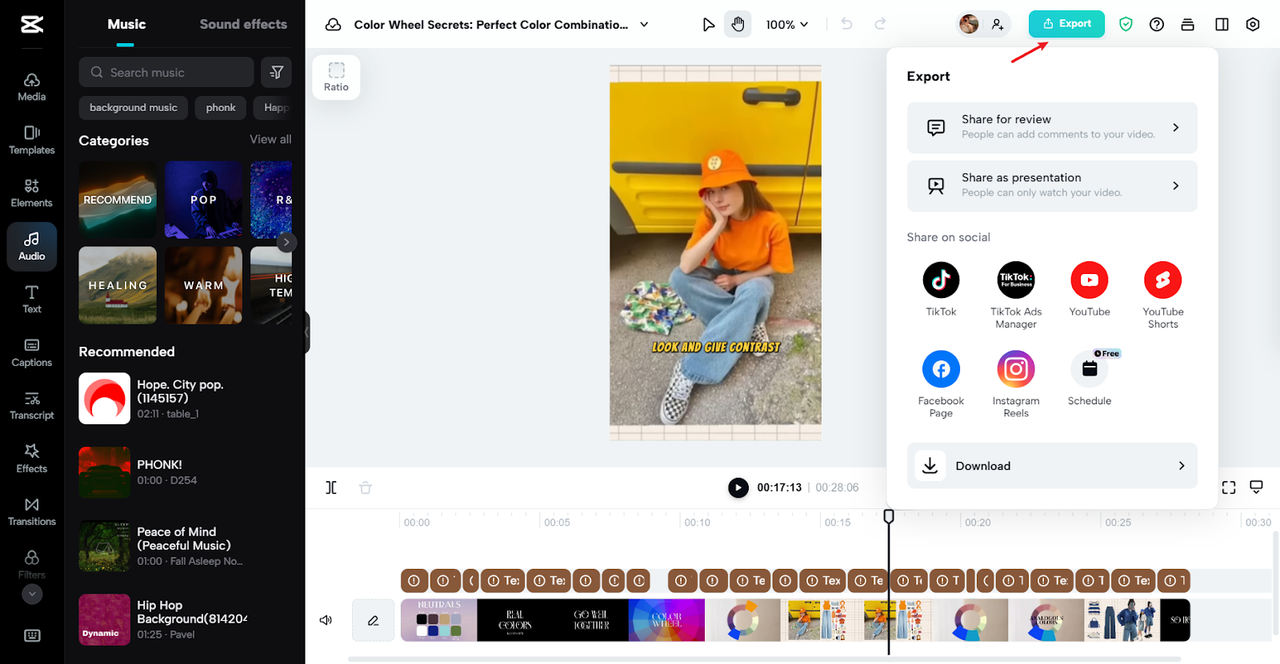Expand the project title dropdown
Image resolution: width=1280 pixels, height=664 pixels.
[644, 24]
